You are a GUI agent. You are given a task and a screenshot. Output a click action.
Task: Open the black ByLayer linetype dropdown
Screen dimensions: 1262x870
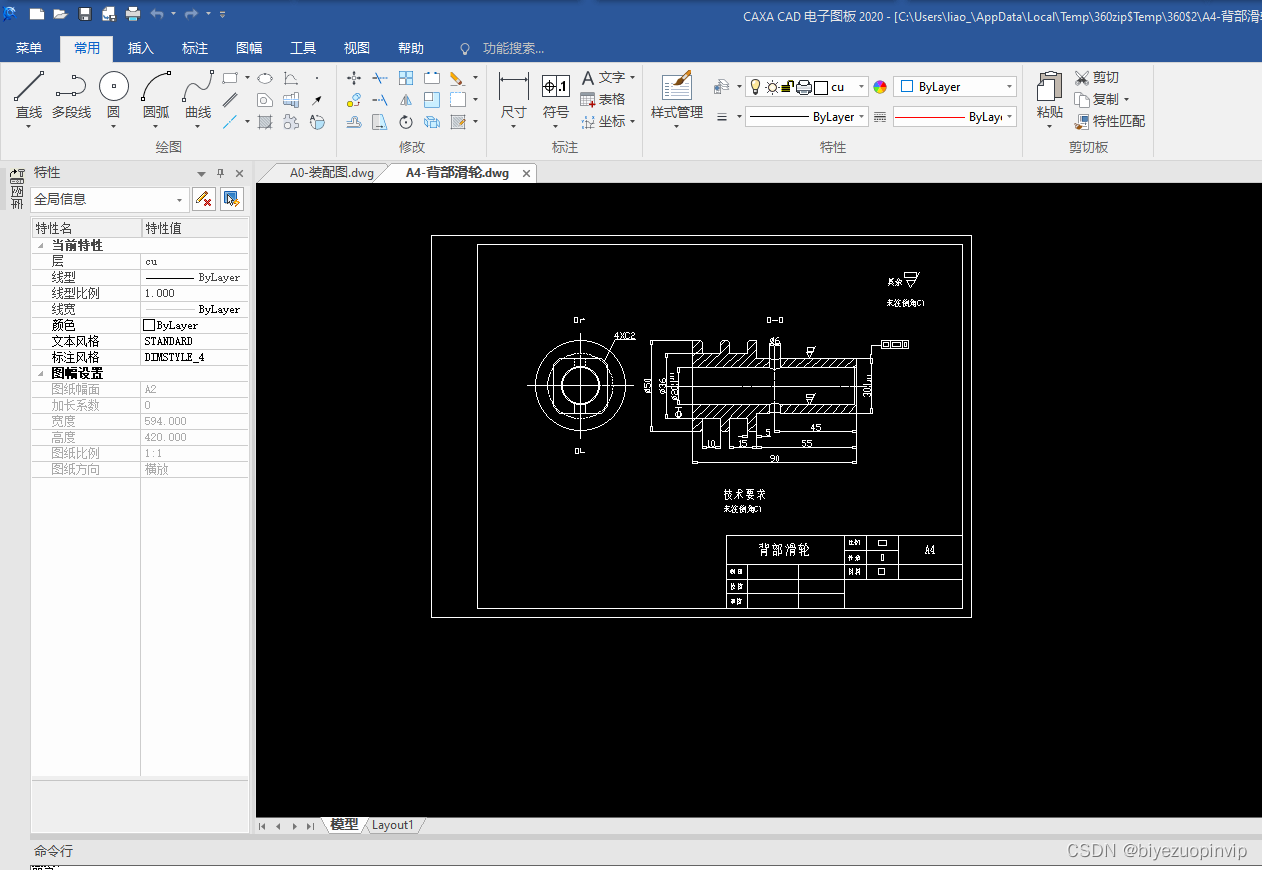[x=863, y=117]
